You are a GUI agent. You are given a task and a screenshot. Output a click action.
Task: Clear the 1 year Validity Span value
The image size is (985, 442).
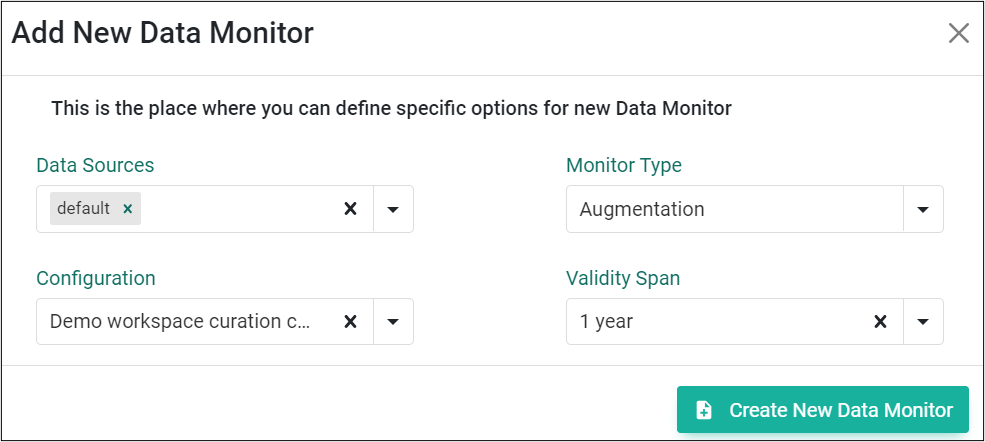click(881, 321)
